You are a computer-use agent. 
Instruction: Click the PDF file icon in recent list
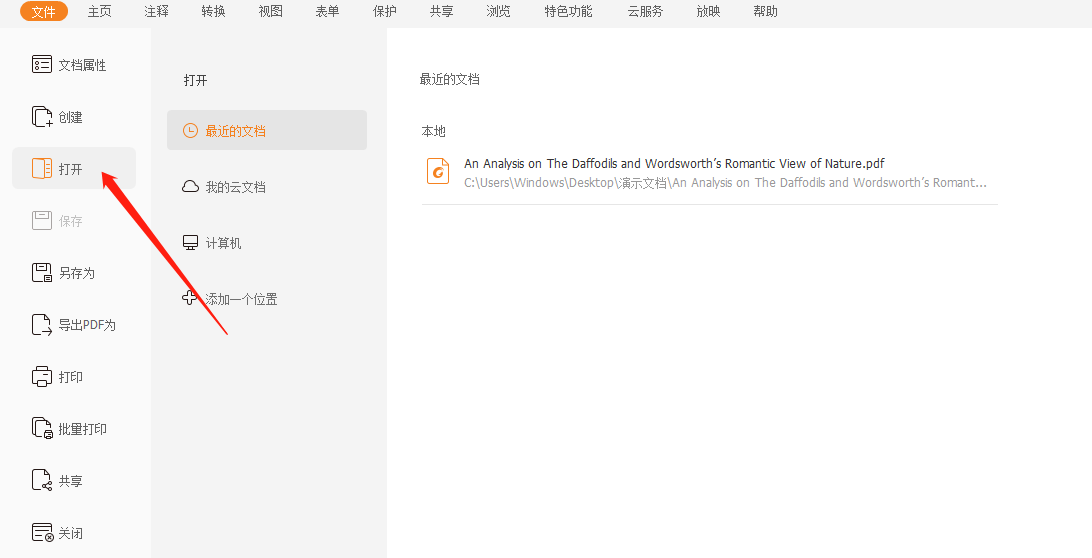438,172
